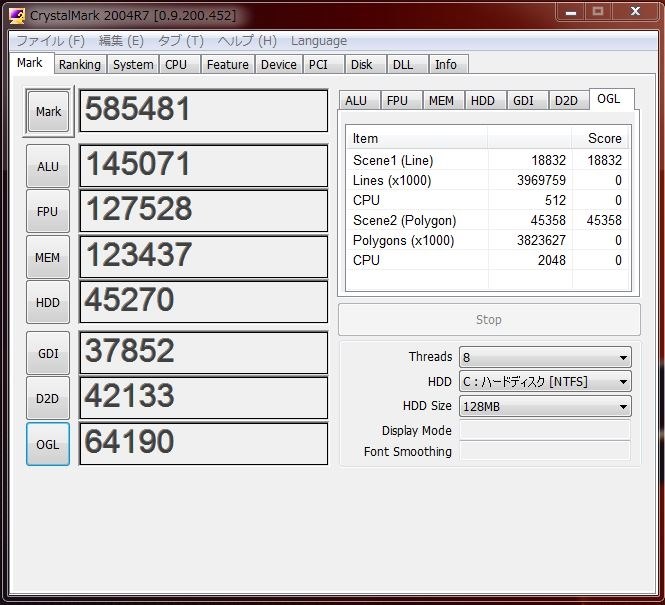Click the OGL score 64190

click(x=204, y=443)
